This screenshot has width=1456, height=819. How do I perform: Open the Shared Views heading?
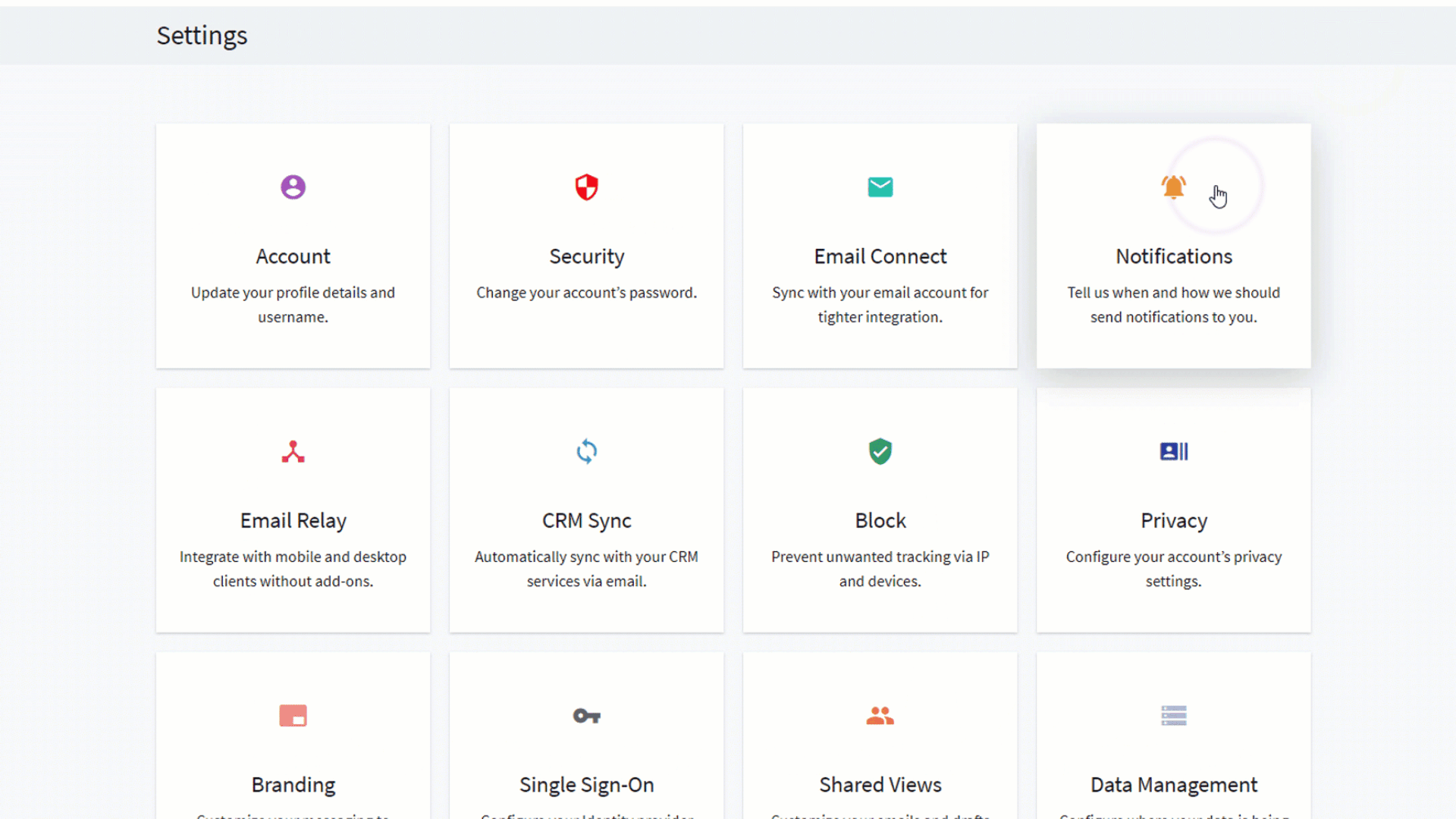tap(880, 785)
